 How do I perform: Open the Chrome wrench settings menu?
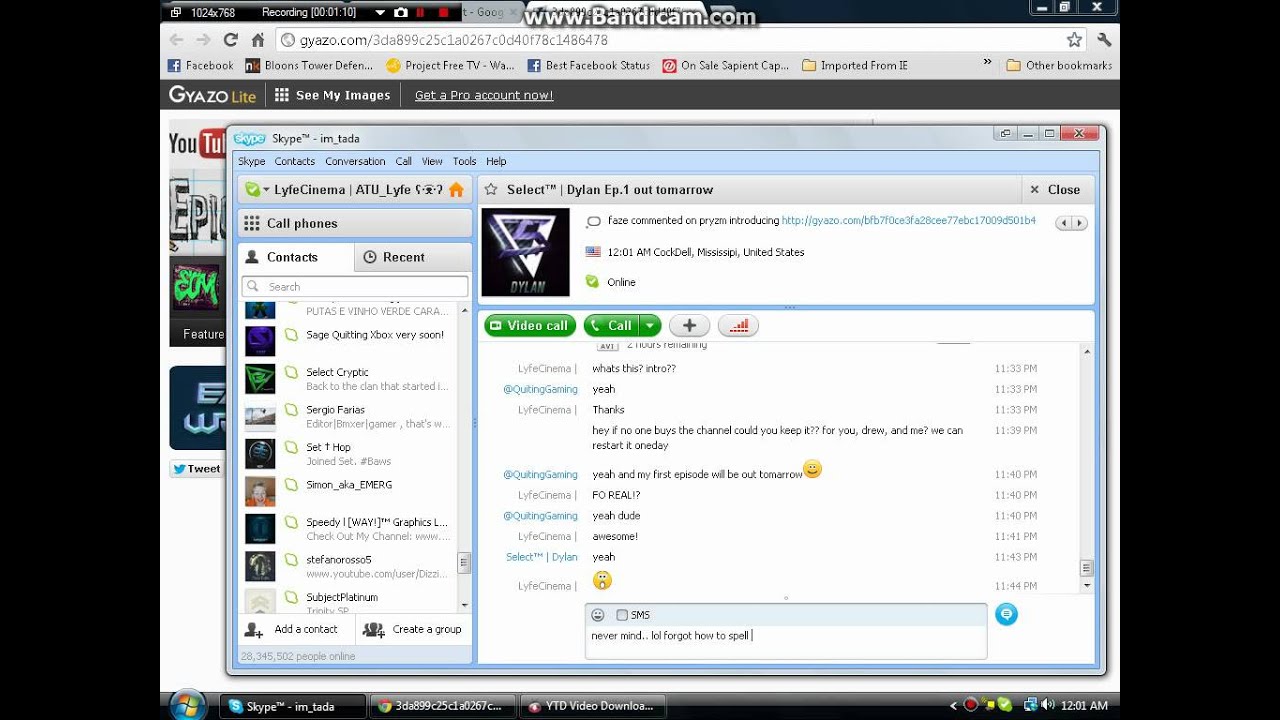(x=1104, y=40)
